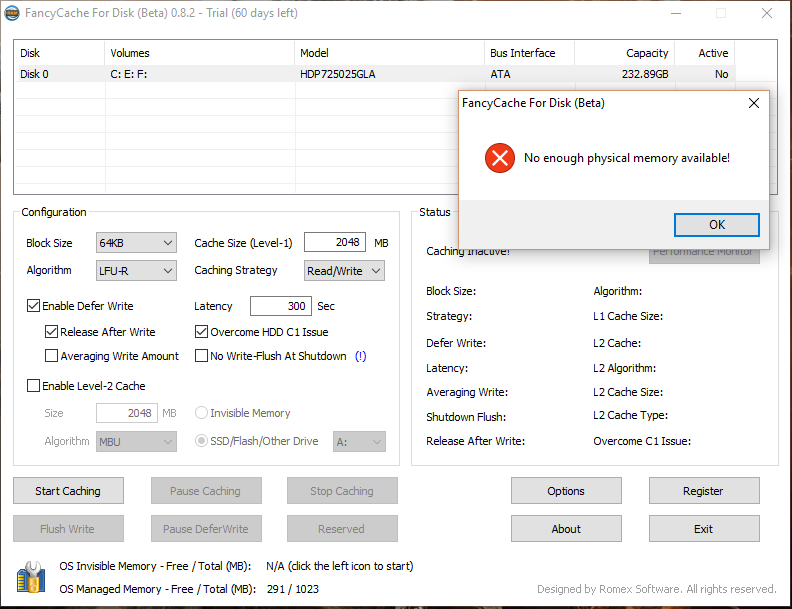Image resolution: width=792 pixels, height=609 pixels.
Task: Click the Cache Size (Level-1) input field
Action: tap(335, 242)
